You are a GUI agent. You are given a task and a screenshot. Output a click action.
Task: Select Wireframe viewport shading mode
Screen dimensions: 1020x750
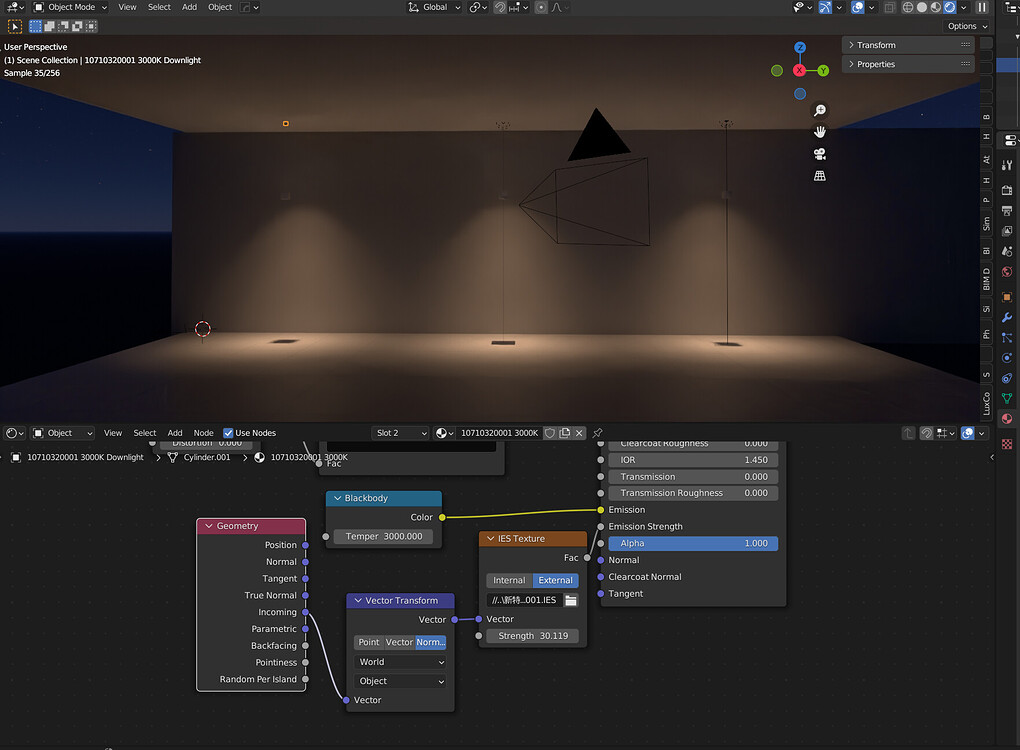(907, 7)
